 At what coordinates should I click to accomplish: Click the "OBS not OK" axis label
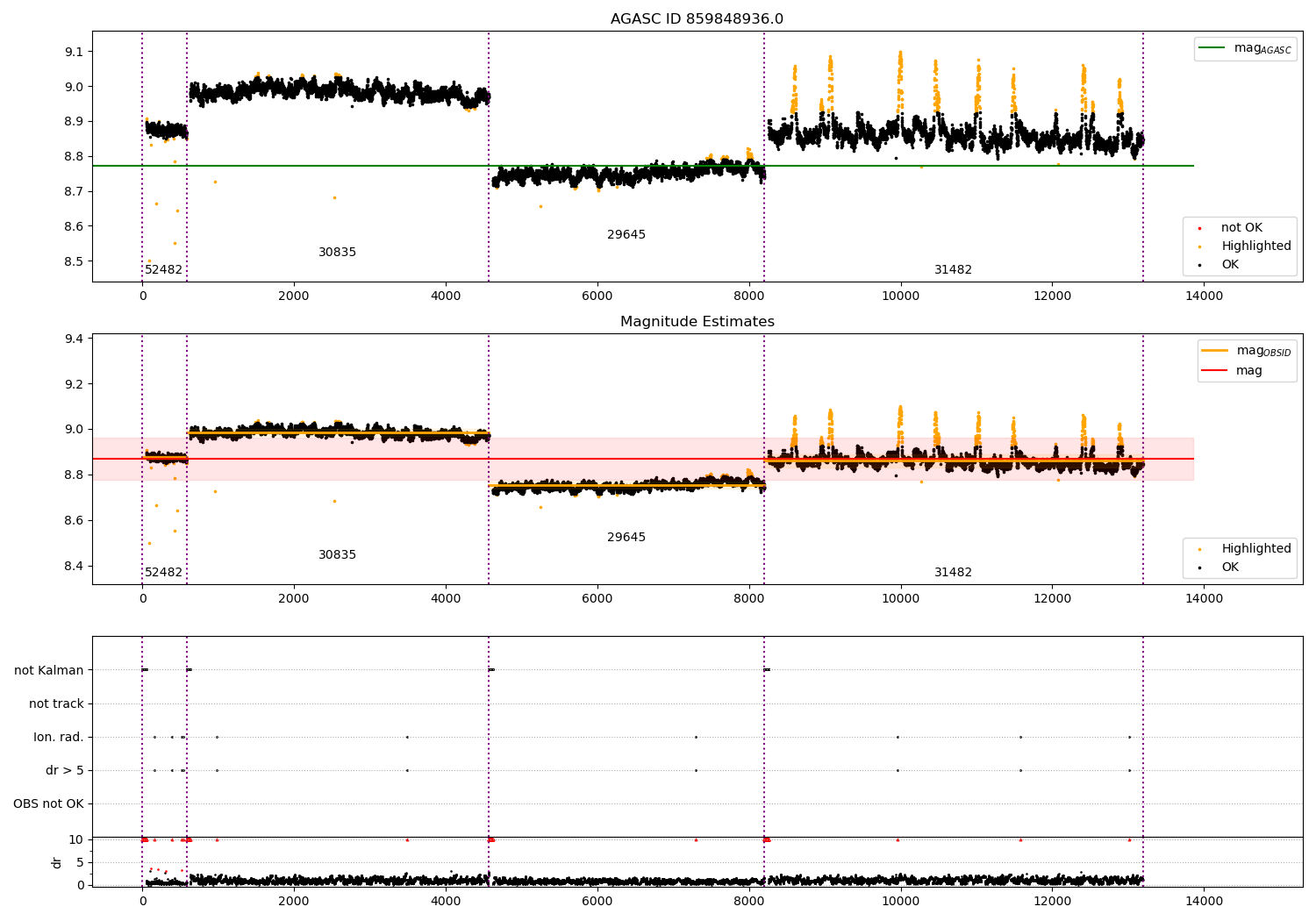click(x=49, y=803)
